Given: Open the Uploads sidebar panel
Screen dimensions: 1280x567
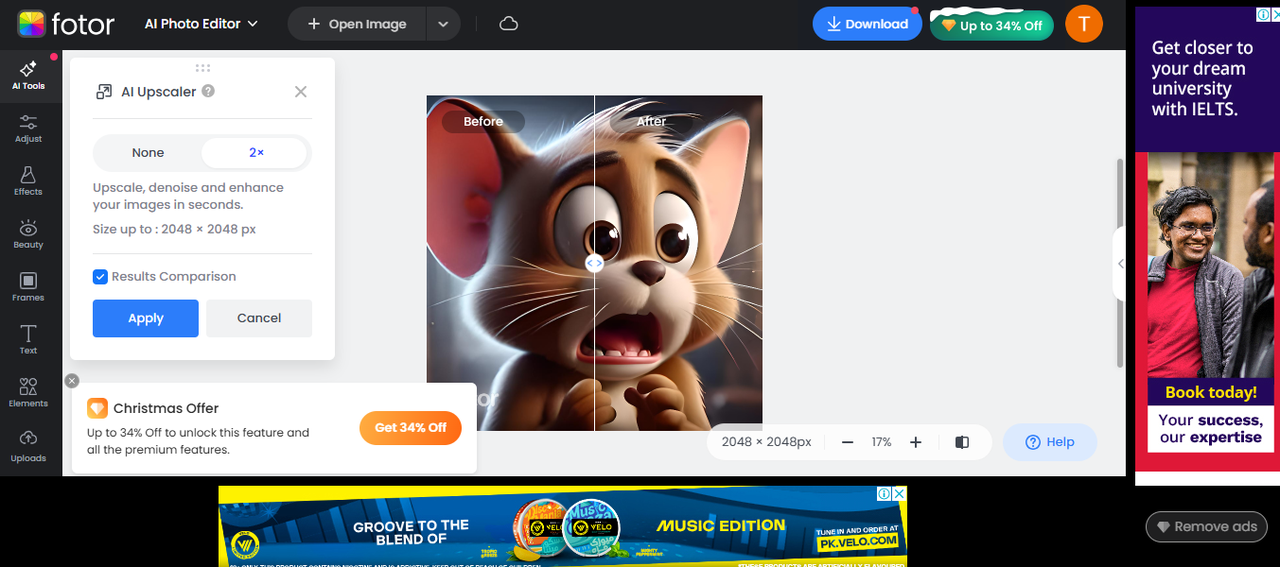Looking at the screenshot, I should (x=28, y=446).
